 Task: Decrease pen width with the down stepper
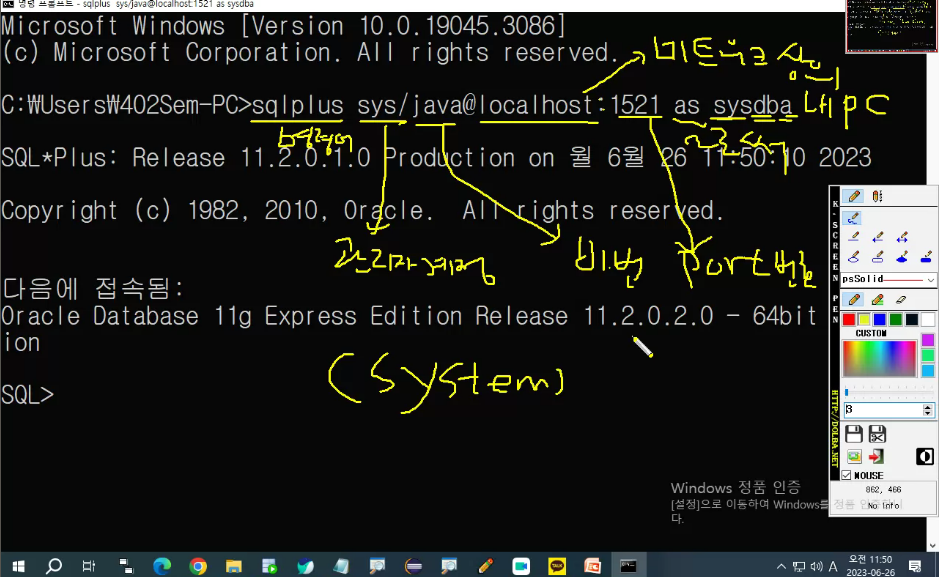point(928,413)
